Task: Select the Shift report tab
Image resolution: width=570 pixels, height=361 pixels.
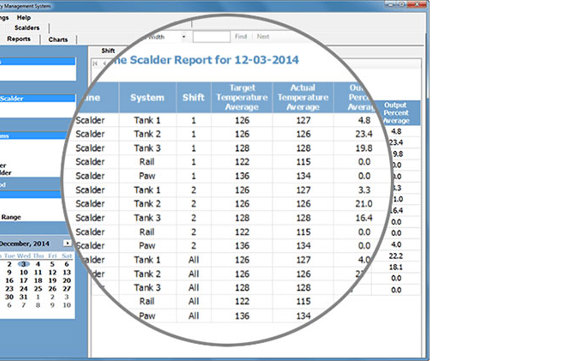Action: [108, 51]
